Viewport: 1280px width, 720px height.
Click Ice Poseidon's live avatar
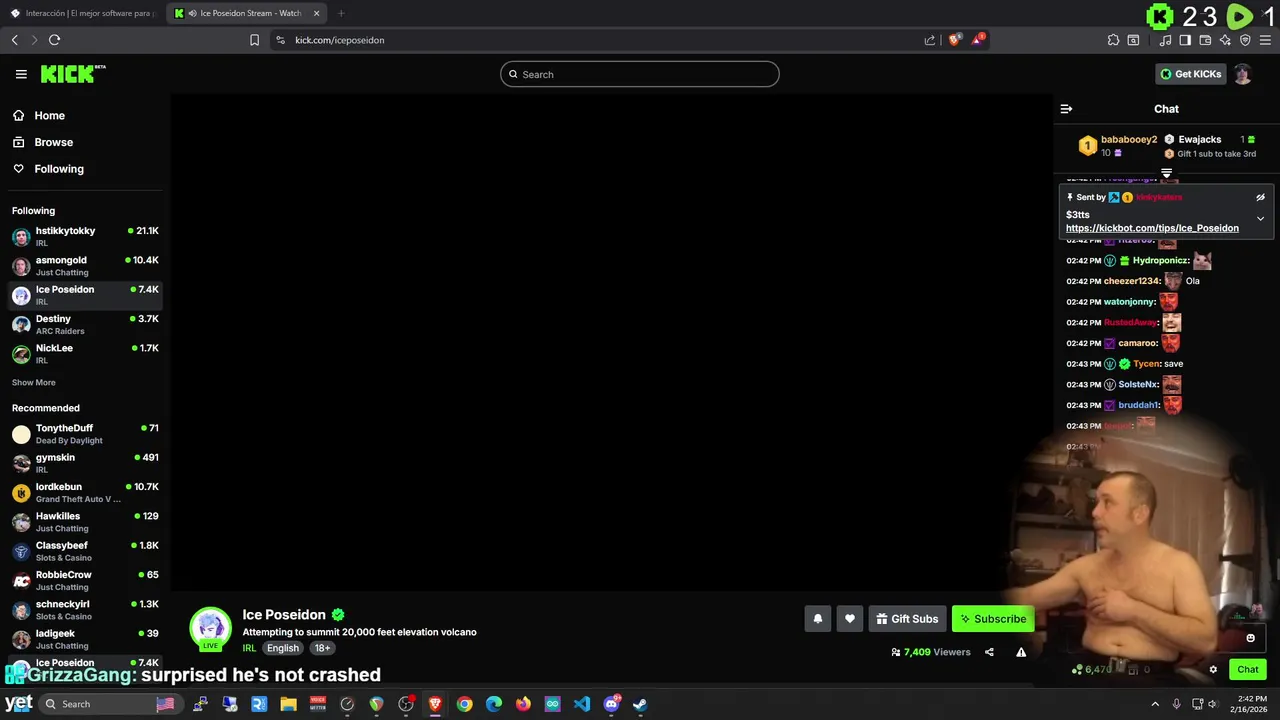pyautogui.click(x=211, y=628)
